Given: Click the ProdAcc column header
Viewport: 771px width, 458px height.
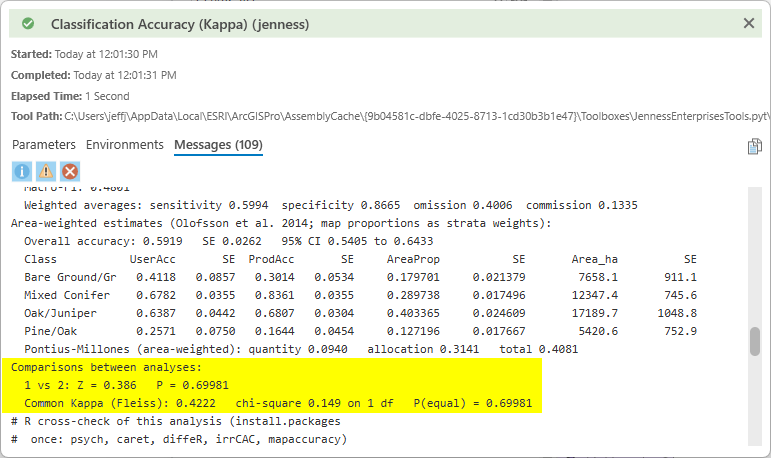Looking at the screenshot, I should 271,259.
